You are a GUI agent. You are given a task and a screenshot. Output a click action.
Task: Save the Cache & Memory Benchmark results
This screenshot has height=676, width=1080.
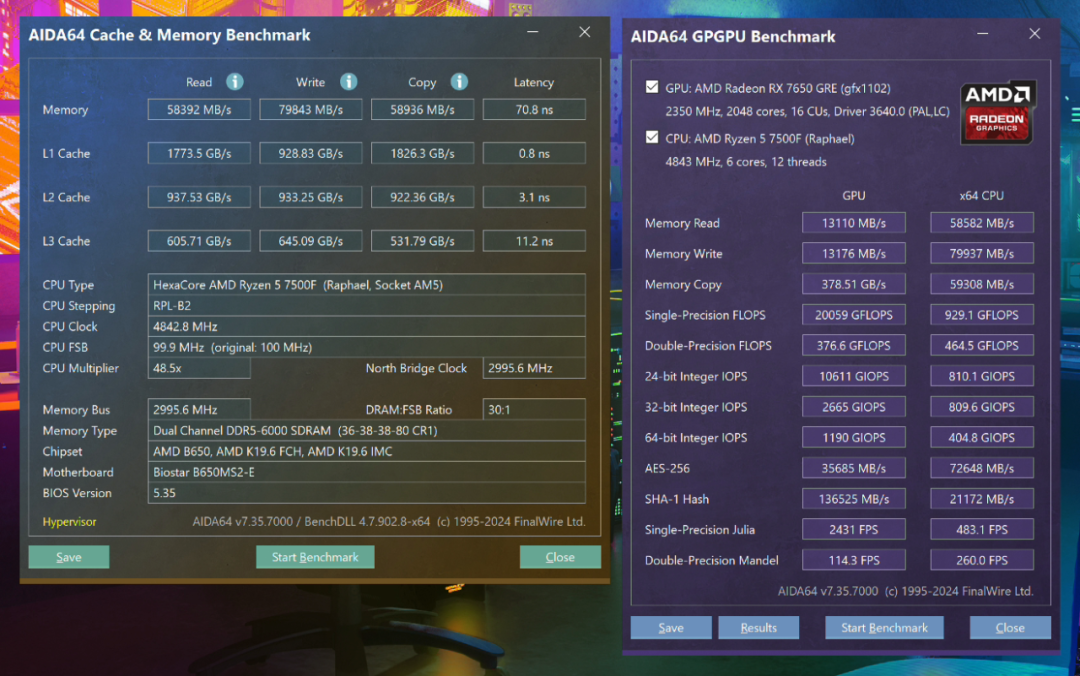point(69,557)
